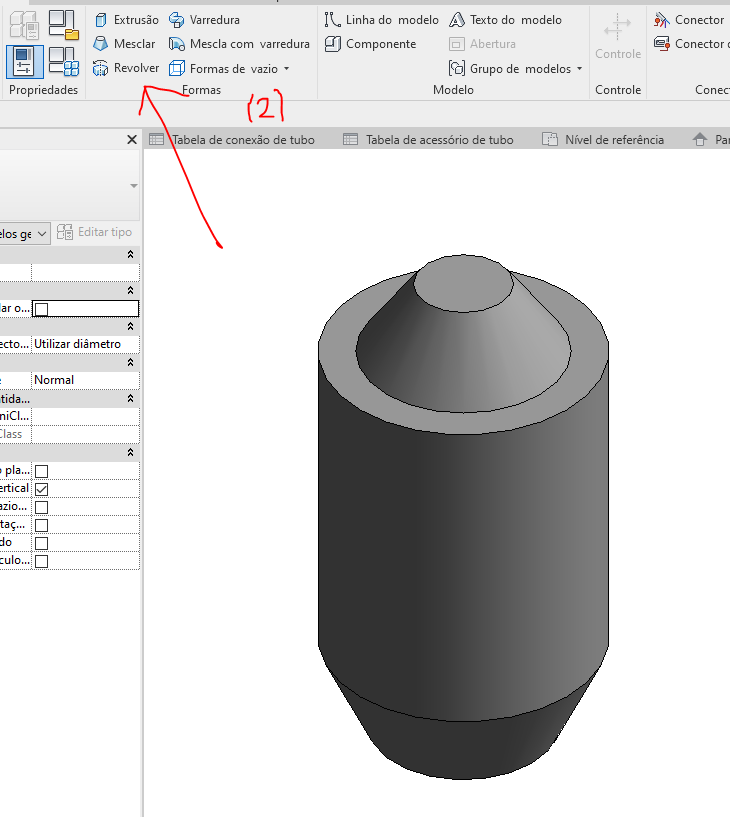
Task: Pick the Mescla com varredura tool
Action: 239,44
